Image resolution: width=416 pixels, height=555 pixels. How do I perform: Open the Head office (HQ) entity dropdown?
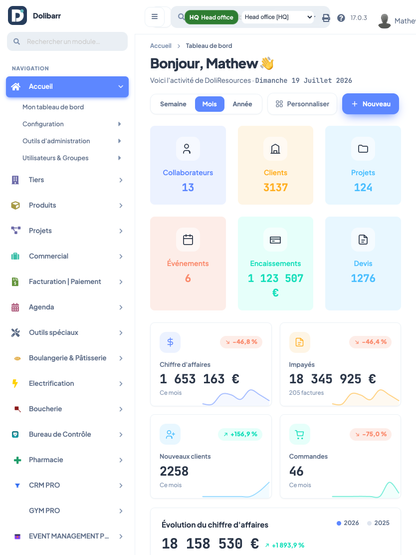279,17
